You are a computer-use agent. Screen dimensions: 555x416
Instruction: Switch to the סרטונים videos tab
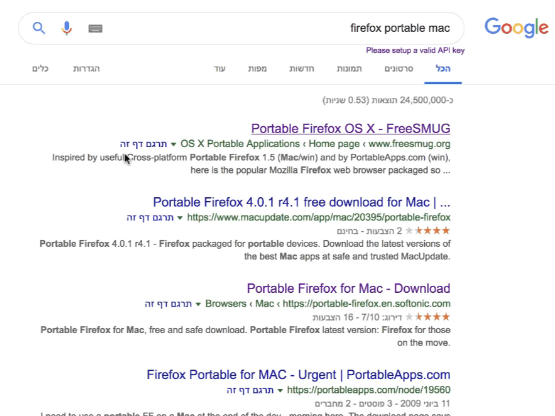pos(399,69)
